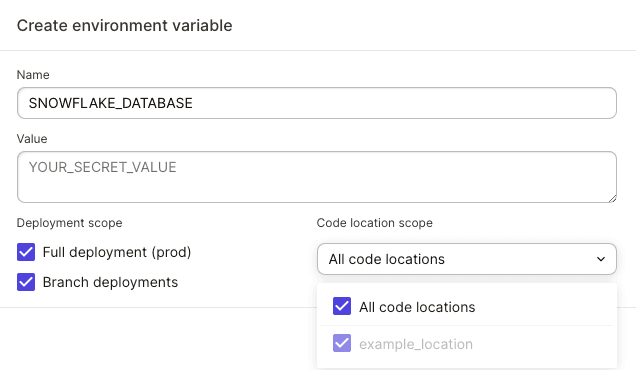Uncheck Branch deployments checkbox

coord(26,282)
